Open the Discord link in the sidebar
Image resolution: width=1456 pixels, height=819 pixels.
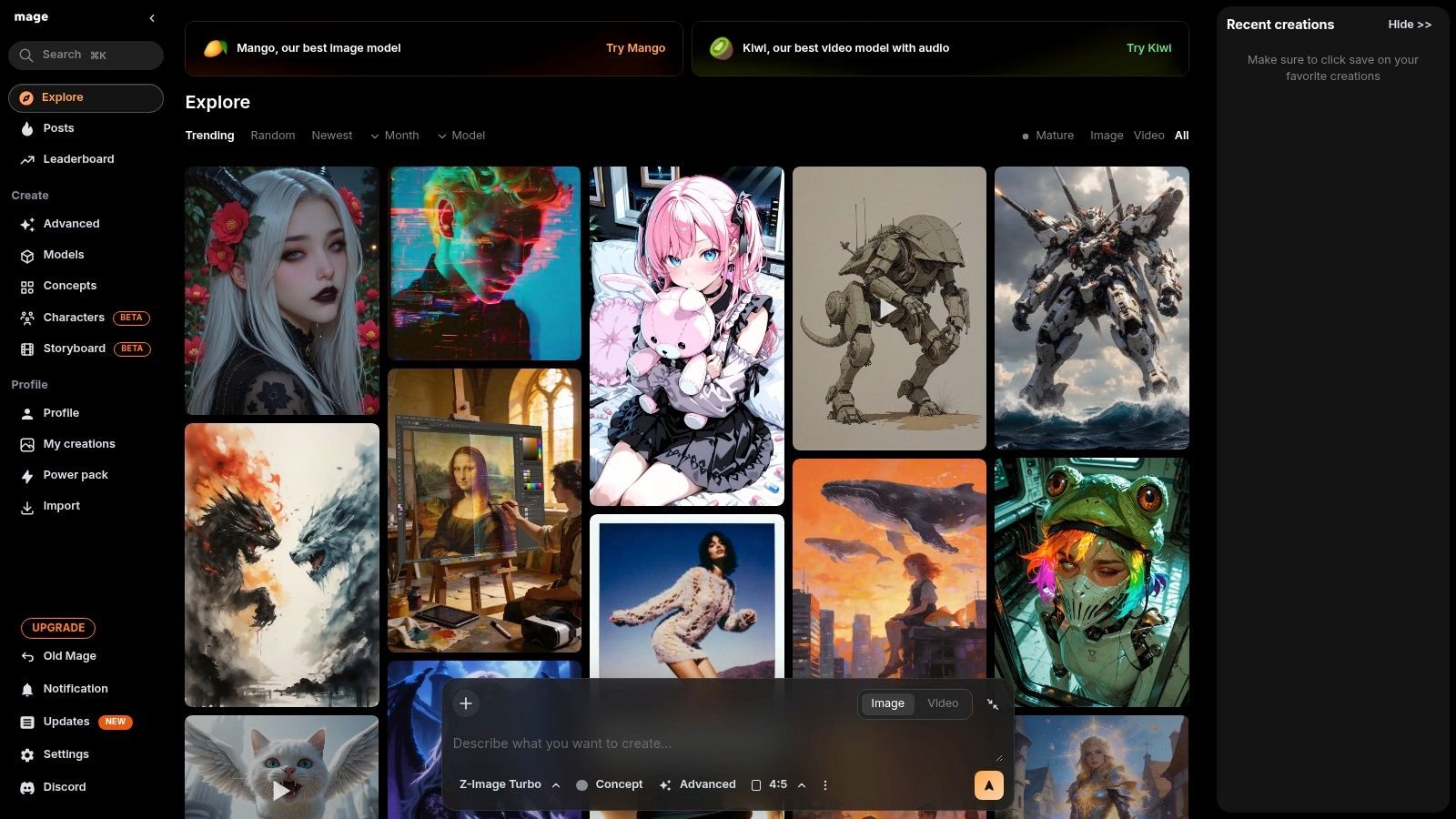click(64, 787)
